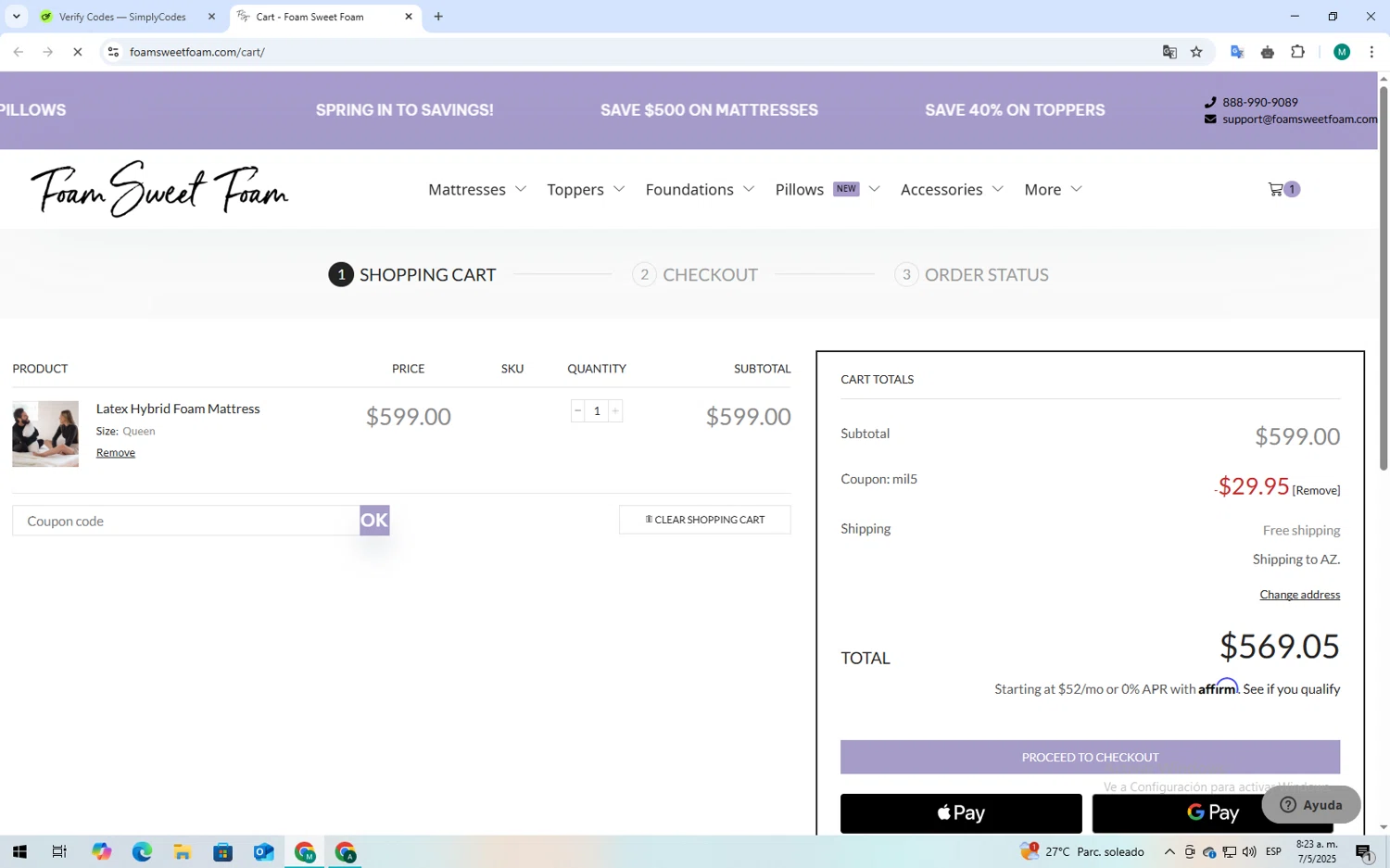Open the Extensions puzzle icon
The height and width of the screenshot is (868, 1390).
tap(1298, 52)
